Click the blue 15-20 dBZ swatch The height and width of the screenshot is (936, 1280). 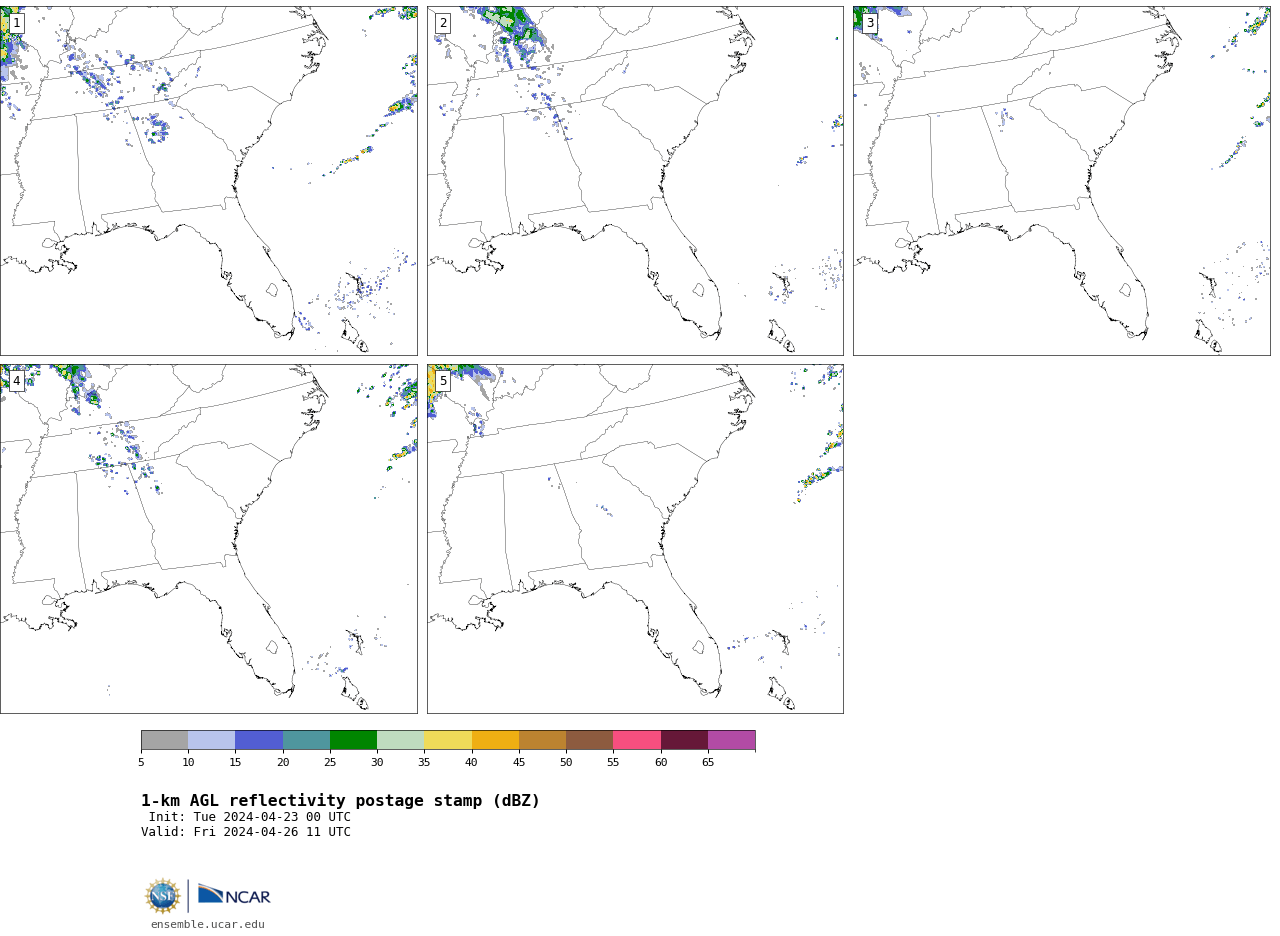(x=259, y=740)
